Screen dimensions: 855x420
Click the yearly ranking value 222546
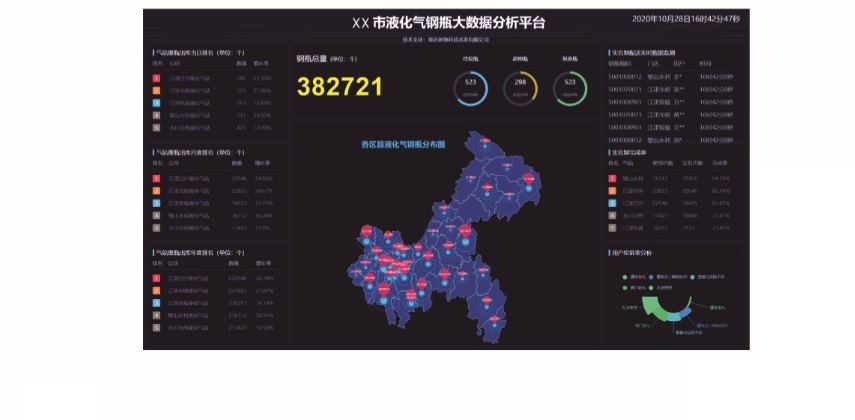click(x=238, y=278)
